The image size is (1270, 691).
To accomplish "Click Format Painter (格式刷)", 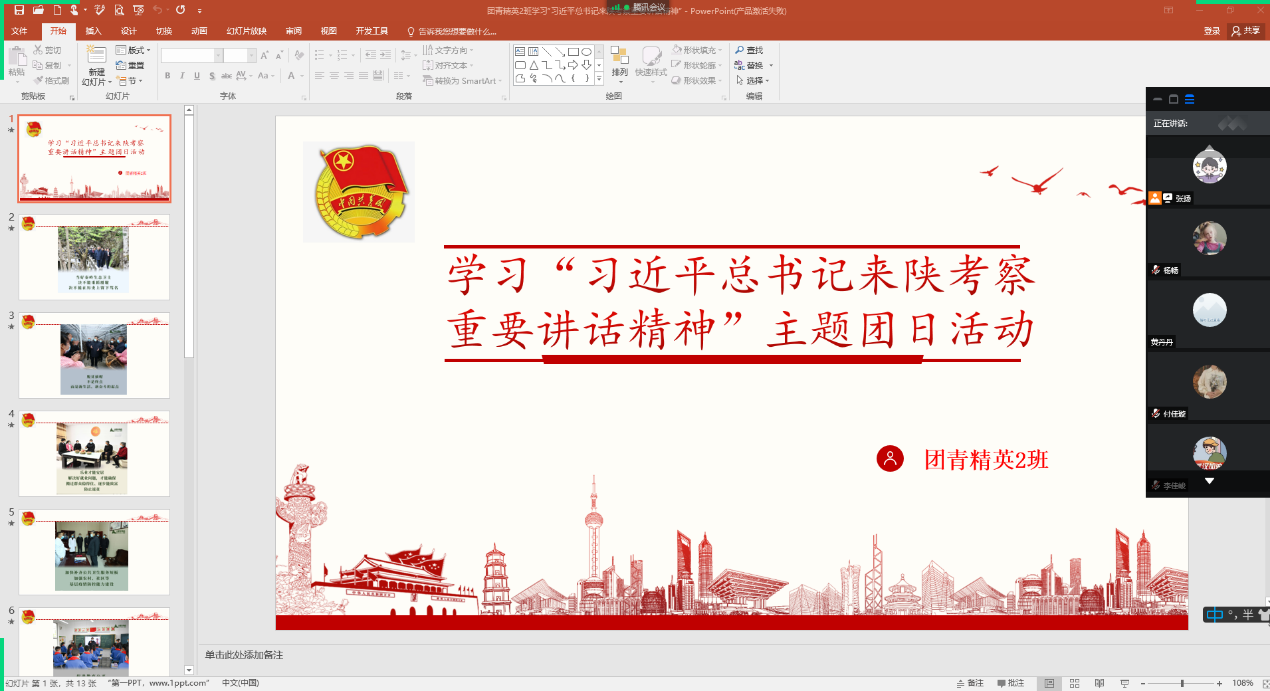I will point(51,80).
